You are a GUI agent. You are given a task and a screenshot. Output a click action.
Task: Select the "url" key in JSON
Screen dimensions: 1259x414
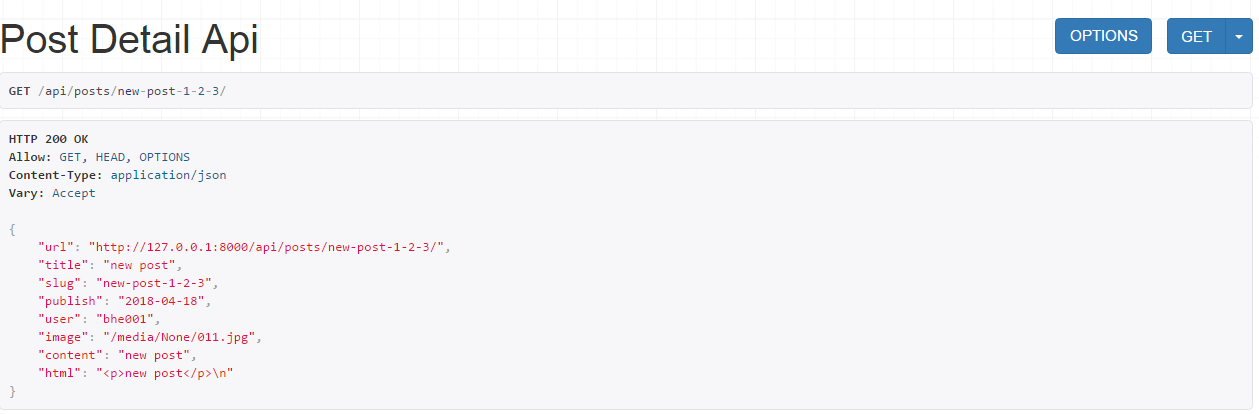click(56, 247)
